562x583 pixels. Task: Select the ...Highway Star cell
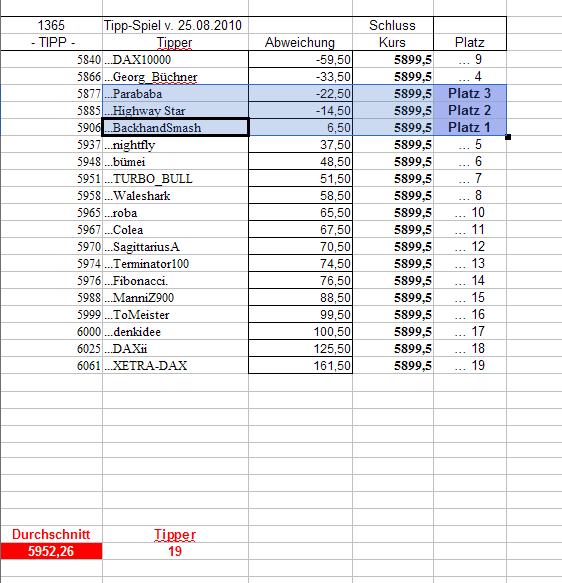[175, 110]
